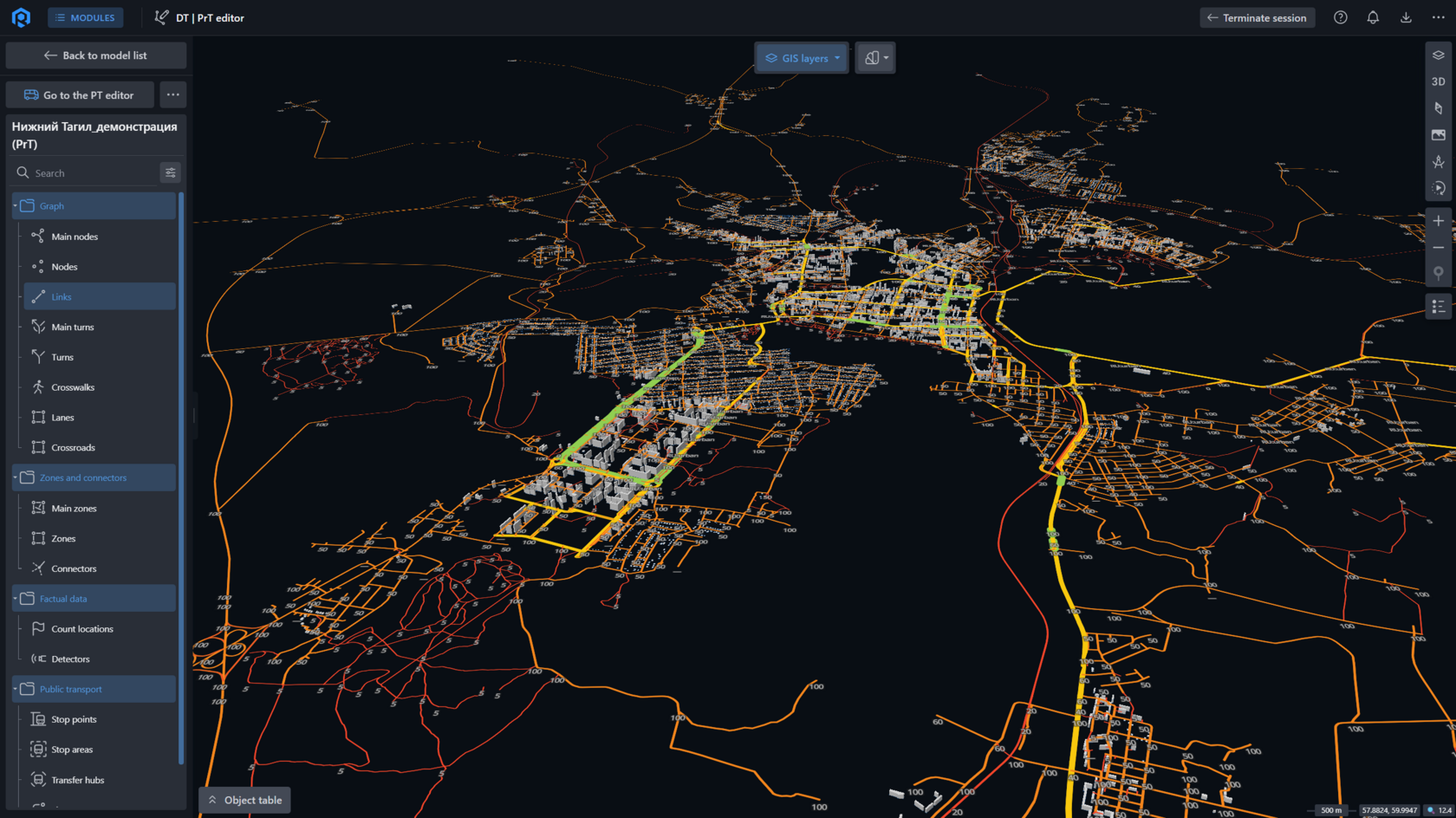1456x818 pixels.
Task: Click the playback rotation icon
Action: coord(1439,188)
